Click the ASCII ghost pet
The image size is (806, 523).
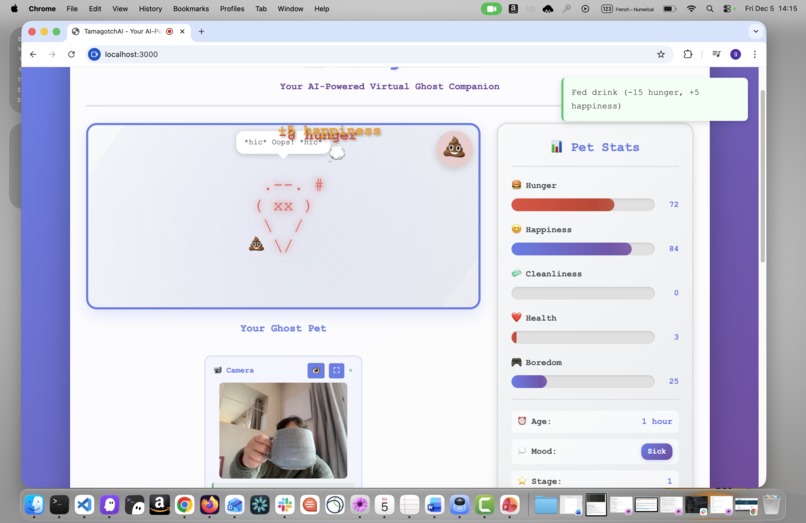tap(284, 216)
